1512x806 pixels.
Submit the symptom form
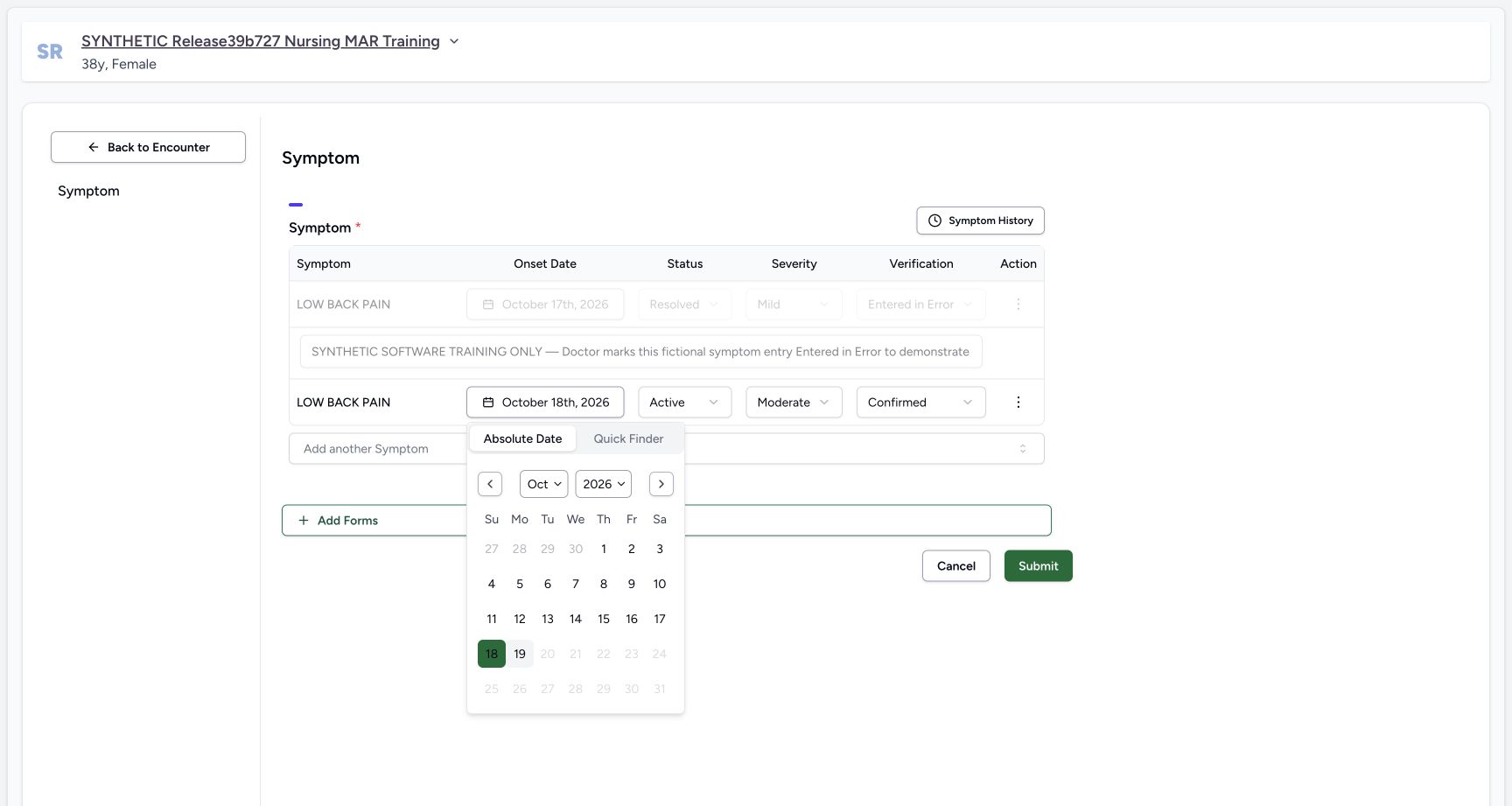[1038, 566]
